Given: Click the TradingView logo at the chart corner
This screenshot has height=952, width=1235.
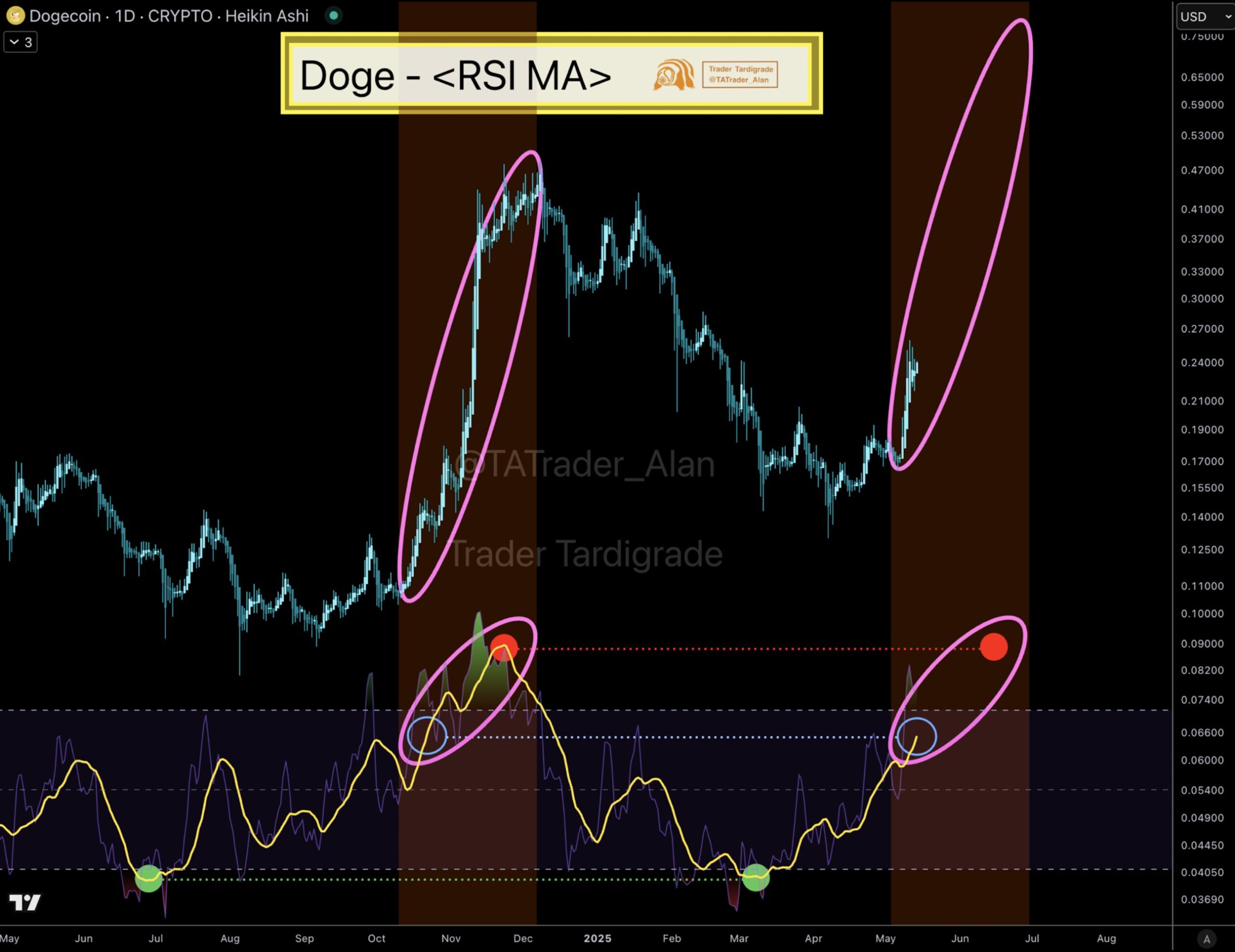Looking at the screenshot, I should 25,902.
